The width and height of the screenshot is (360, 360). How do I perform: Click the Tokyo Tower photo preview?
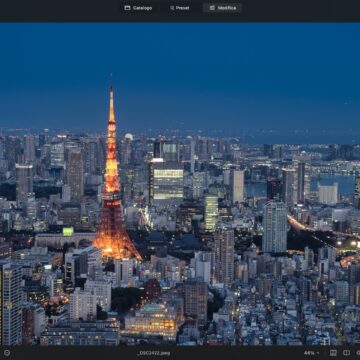click(x=180, y=184)
